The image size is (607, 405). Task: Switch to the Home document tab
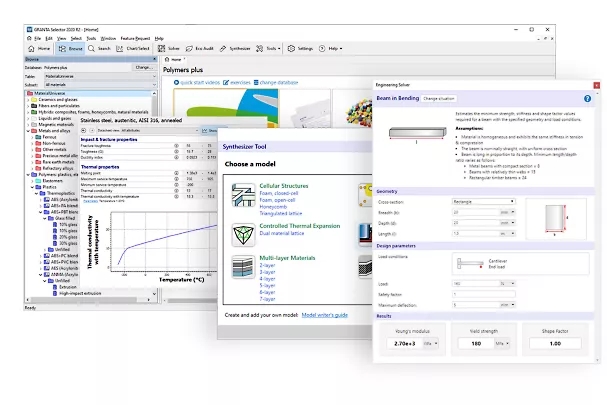point(173,59)
